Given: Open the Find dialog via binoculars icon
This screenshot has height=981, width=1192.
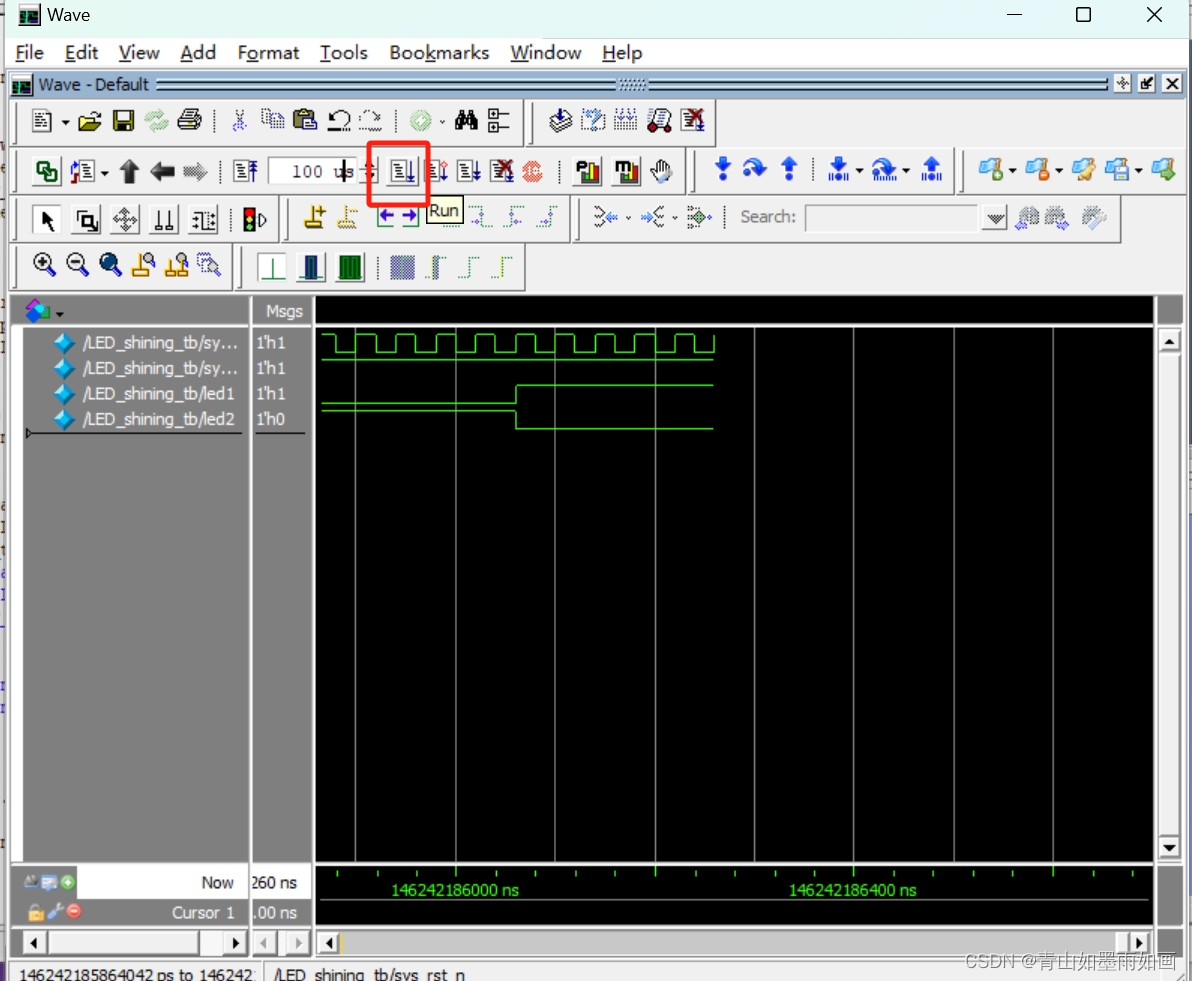Looking at the screenshot, I should (466, 120).
